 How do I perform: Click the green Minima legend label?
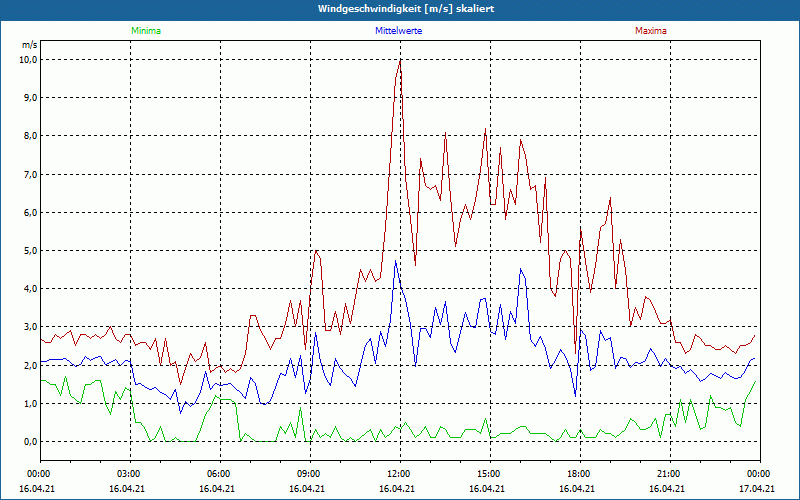tap(146, 31)
